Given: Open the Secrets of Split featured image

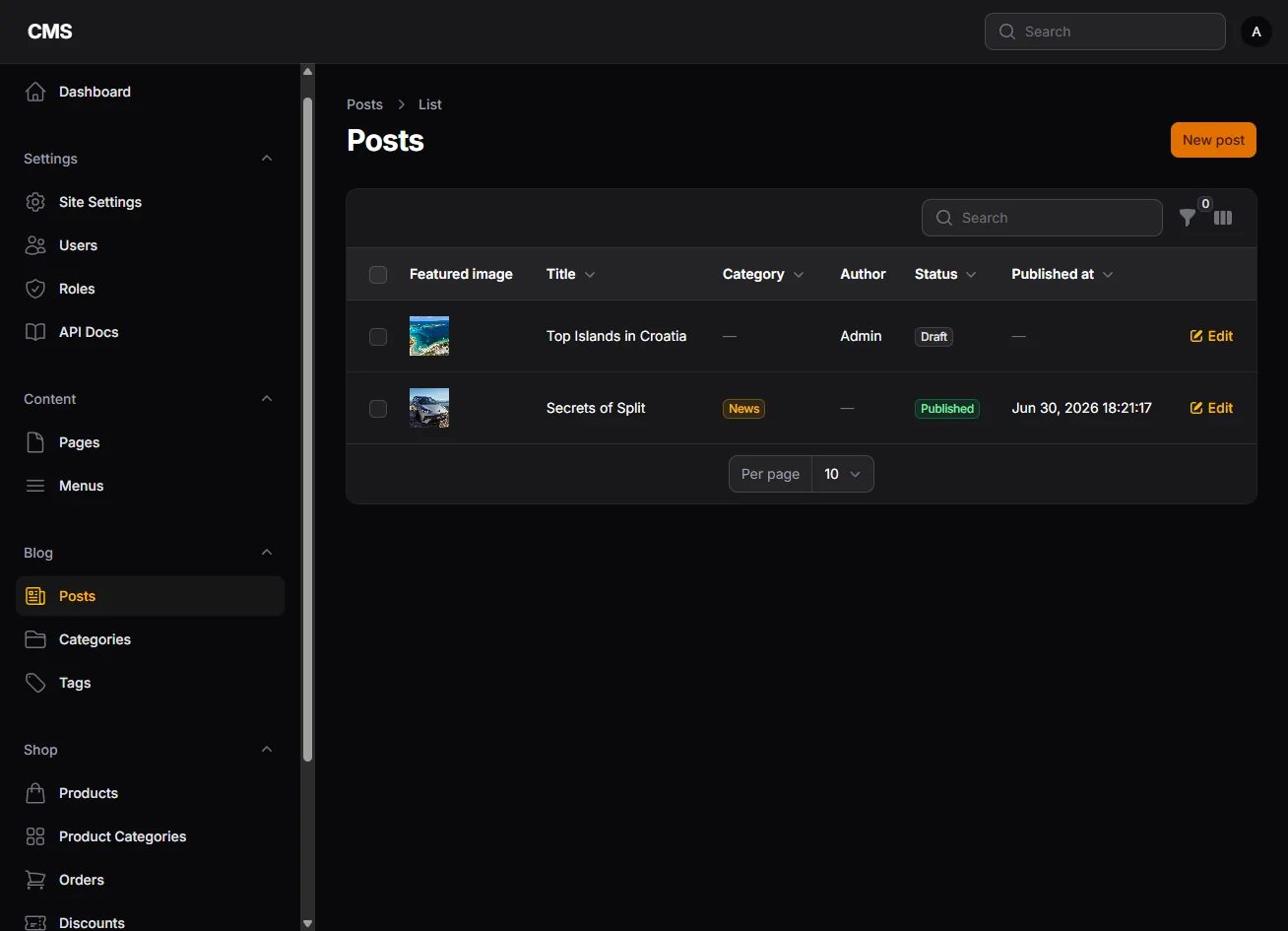Looking at the screenshot, I should (x=429, y=408).
